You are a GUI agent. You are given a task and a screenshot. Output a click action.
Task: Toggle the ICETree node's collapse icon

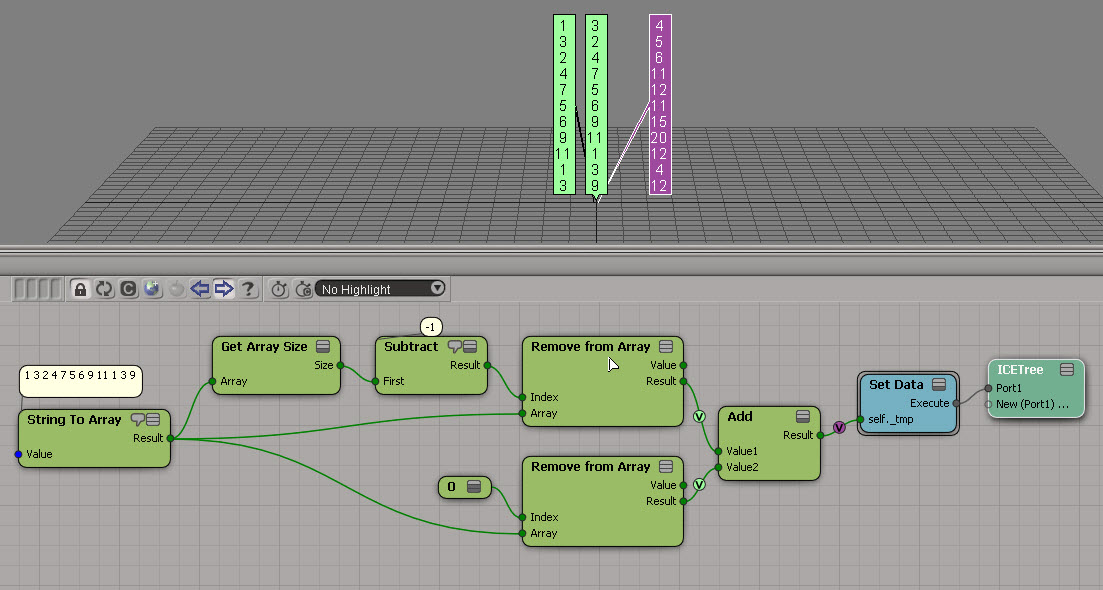1067,370
